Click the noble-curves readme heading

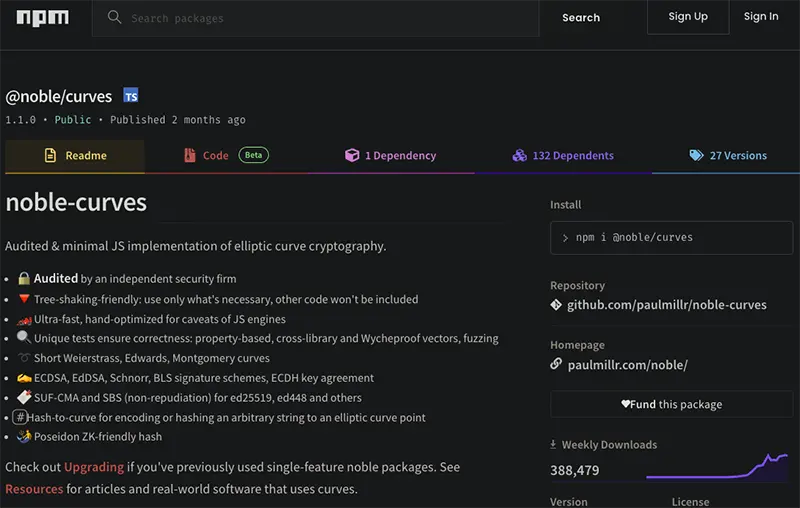pyautogui.click(x=76, y=202)
